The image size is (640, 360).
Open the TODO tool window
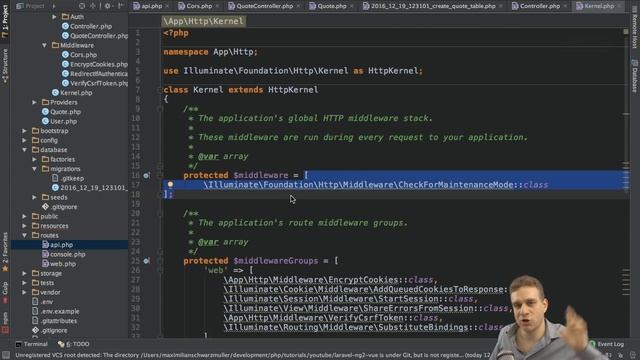pyautogui.click(x=74, y=344)
